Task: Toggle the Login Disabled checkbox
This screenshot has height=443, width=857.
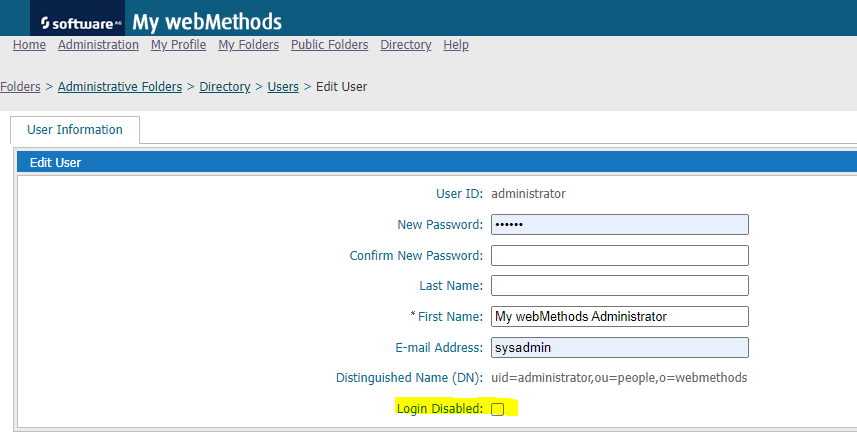Action: 497,409
